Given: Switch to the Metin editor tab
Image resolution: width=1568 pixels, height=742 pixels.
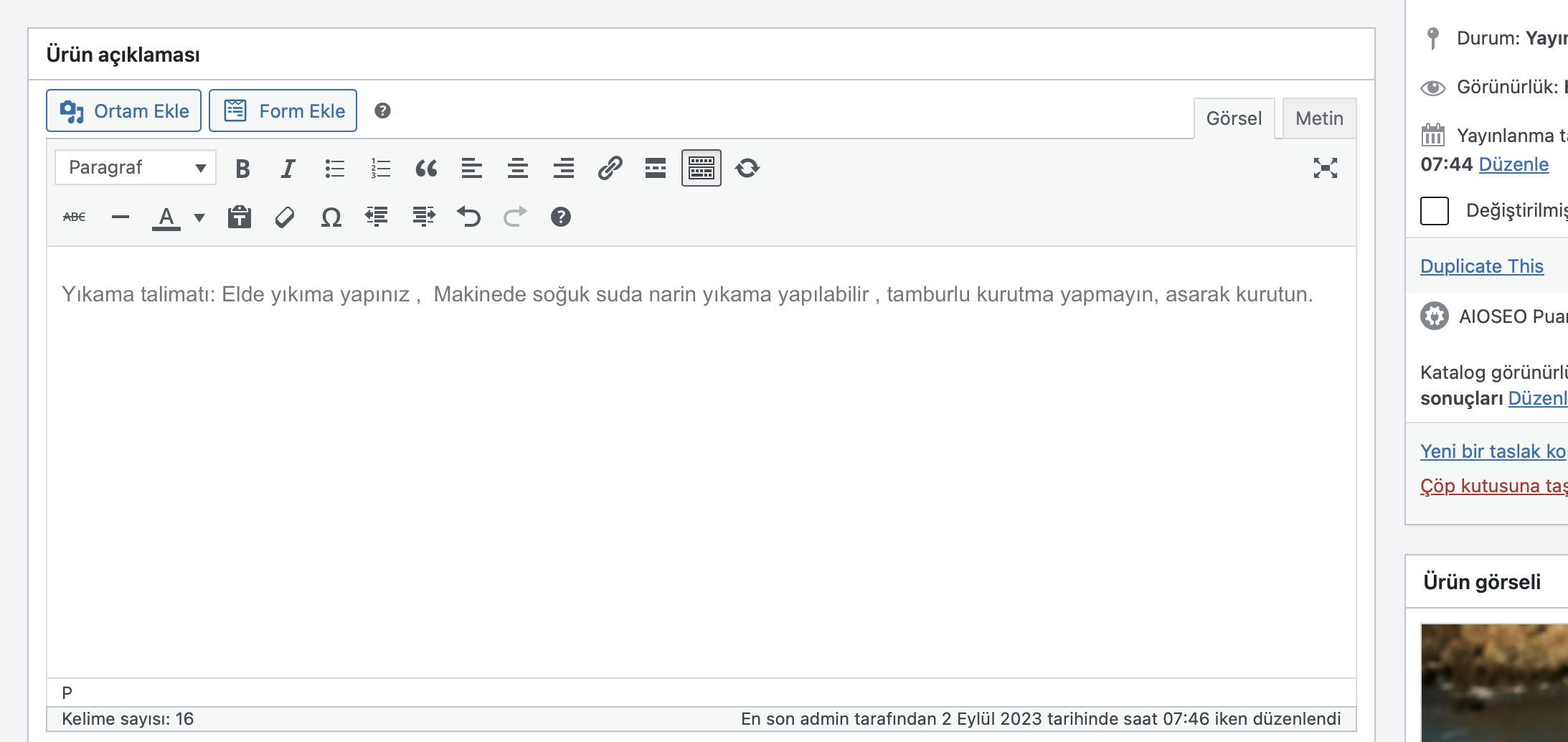Looking at the screenshot, I should 1319,118.
